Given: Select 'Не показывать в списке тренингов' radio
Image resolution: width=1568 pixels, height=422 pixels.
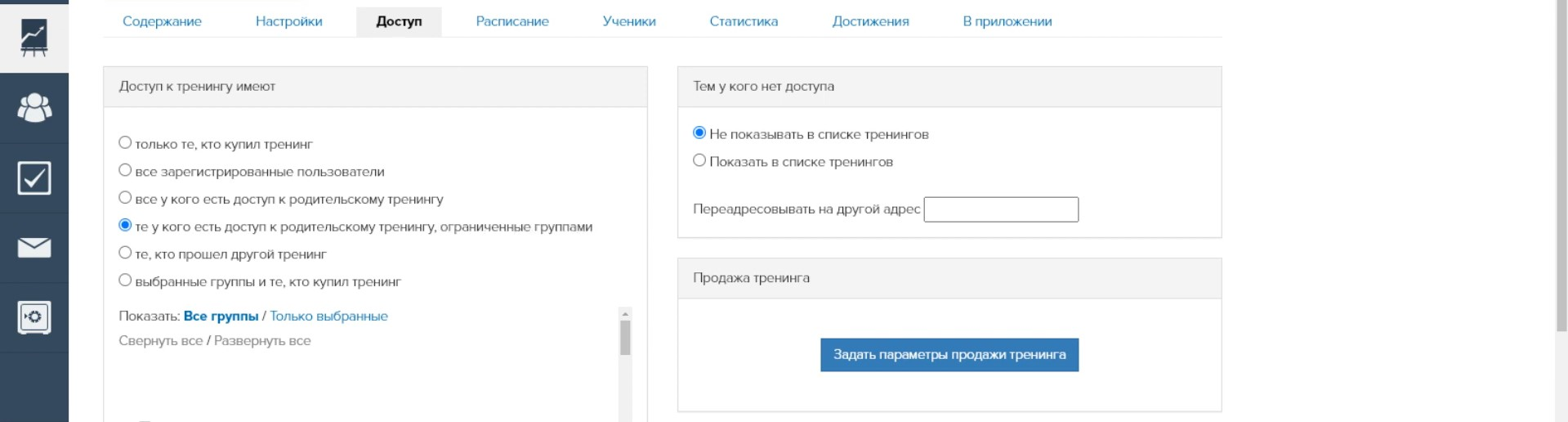Looking at the screenshot, I should (x=699, y=132).
